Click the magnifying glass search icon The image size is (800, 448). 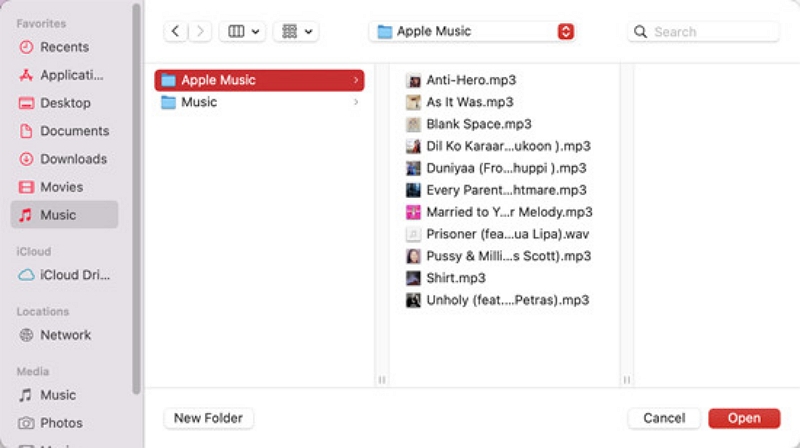[640, 32]
